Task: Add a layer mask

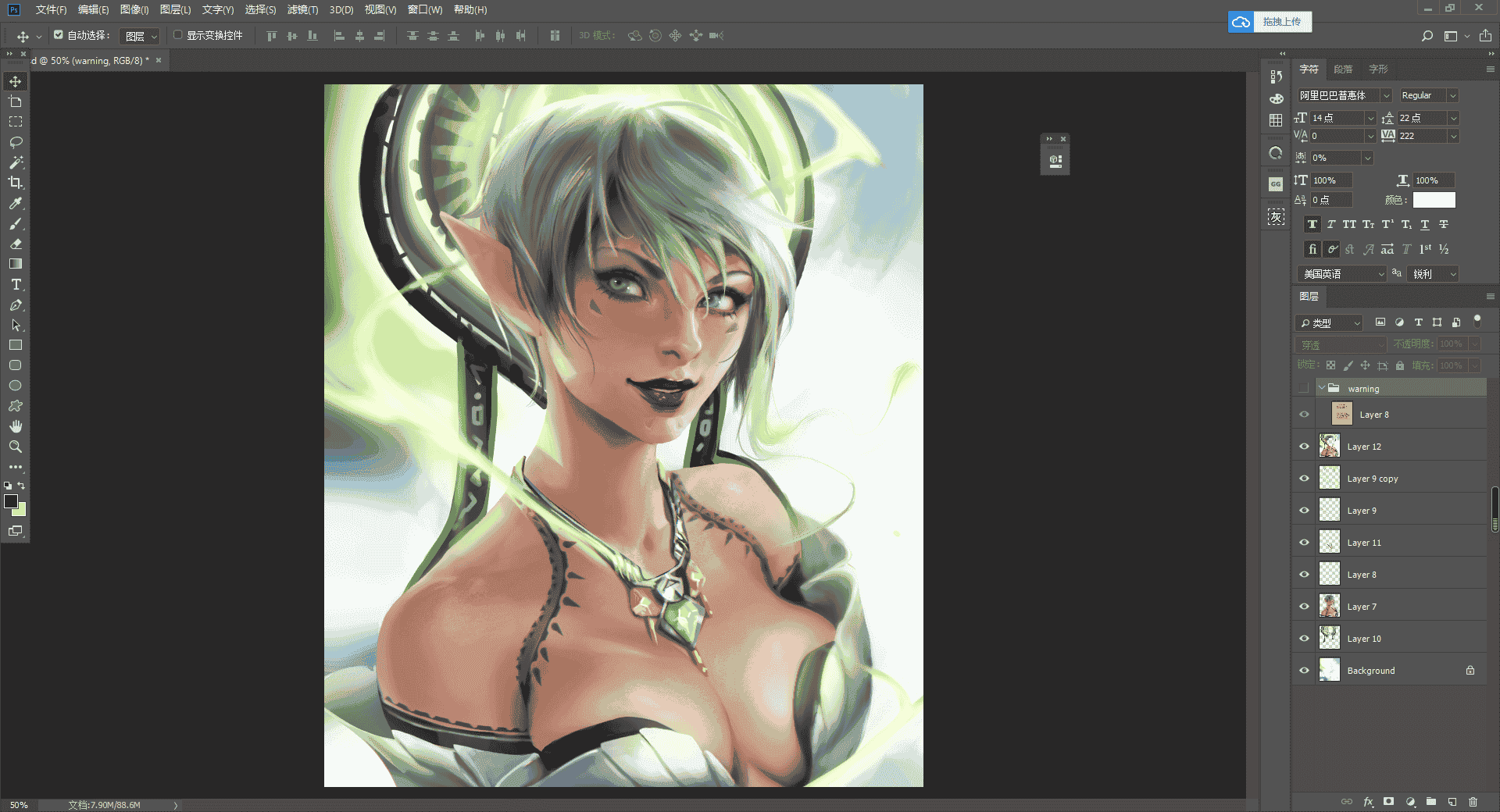Action: (x=1388, y=801)
